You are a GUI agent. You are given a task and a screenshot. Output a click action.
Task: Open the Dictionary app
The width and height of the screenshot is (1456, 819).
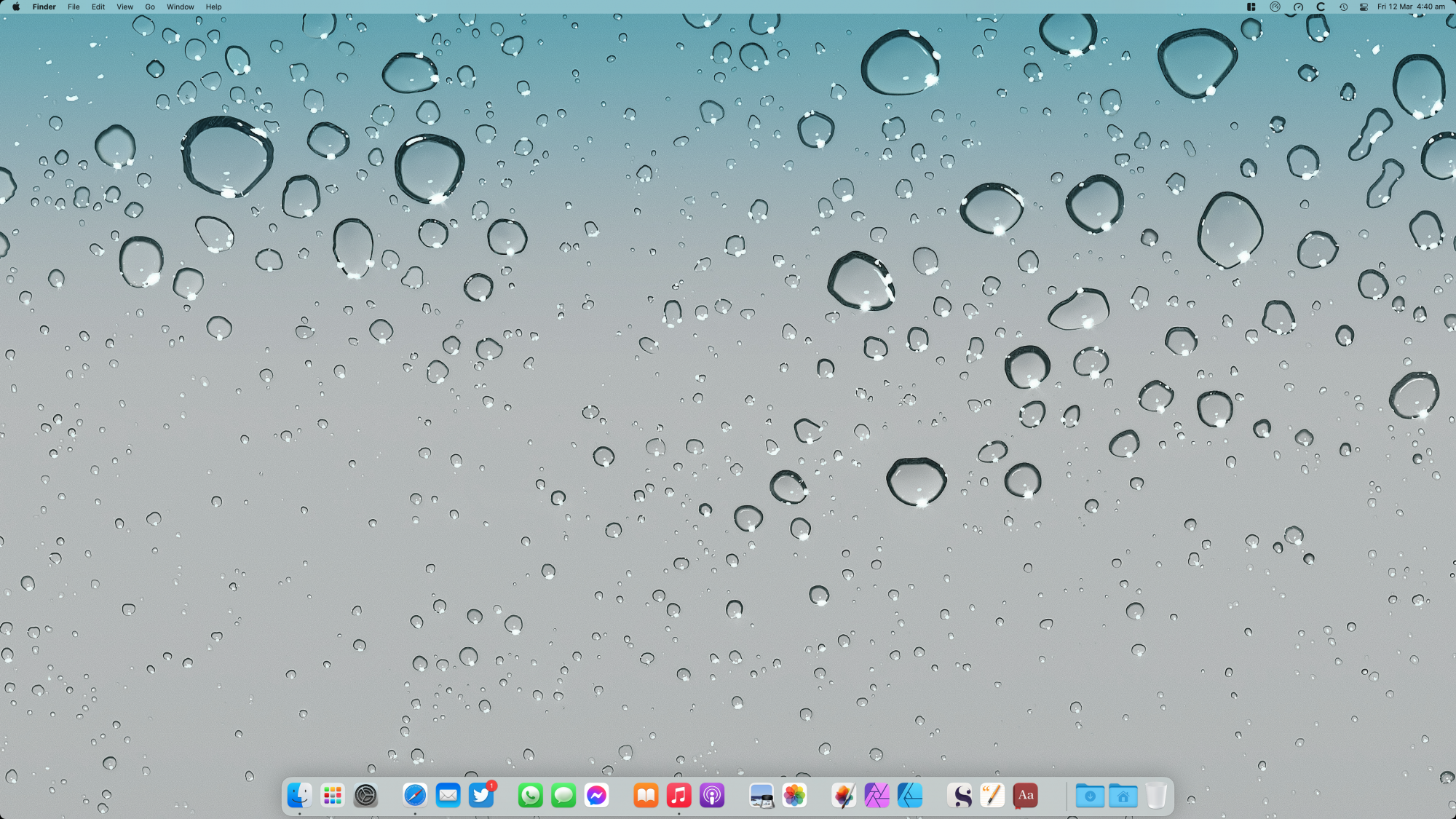click(1025, 795)
